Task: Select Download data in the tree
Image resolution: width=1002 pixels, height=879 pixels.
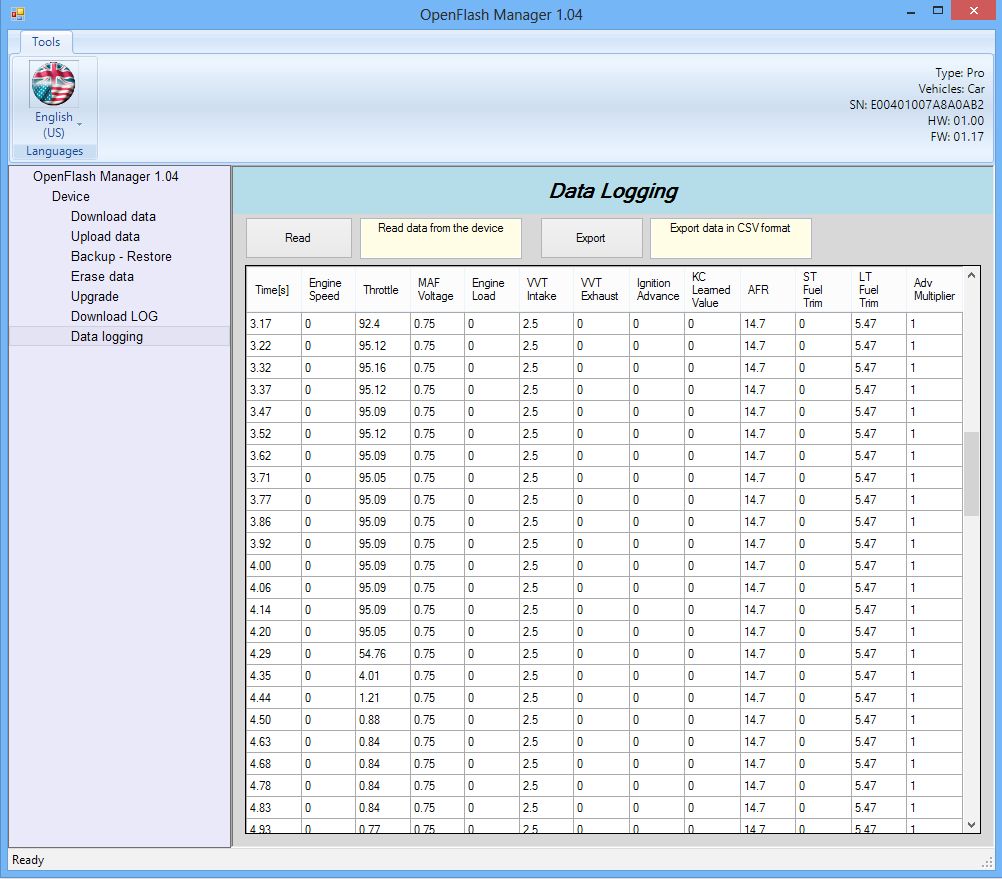Action: tap(113, 216)
